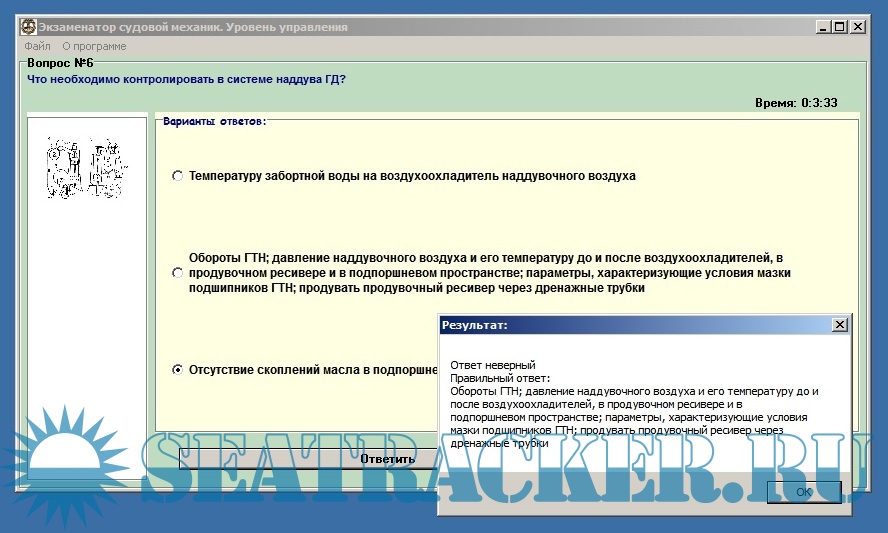Select the Отсутствие скоплений масла radio button
Image resolution: width=888 pixels, height=533 pixels.
tap(178, 369)
